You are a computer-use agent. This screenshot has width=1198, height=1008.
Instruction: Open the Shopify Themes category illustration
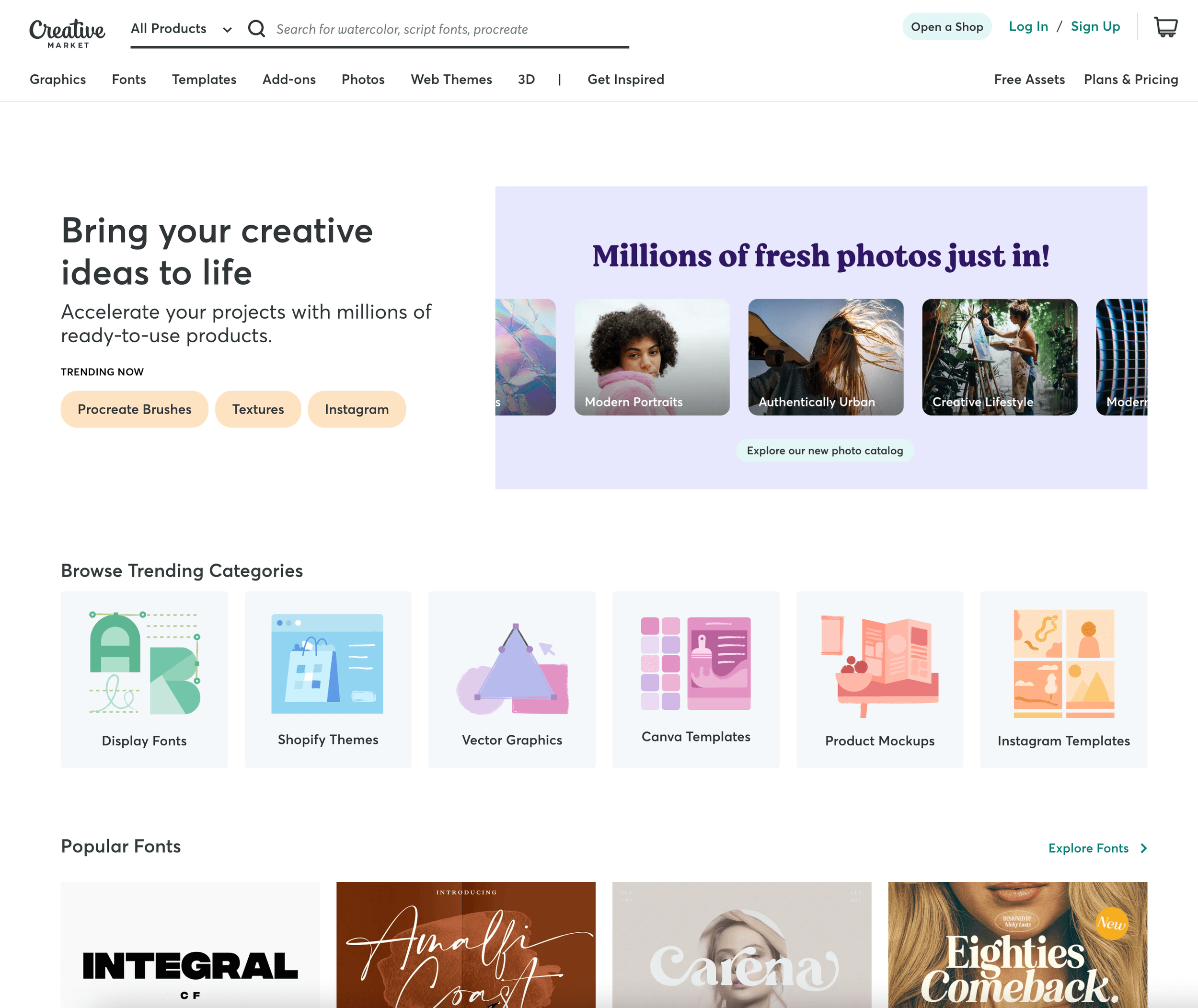327,663
